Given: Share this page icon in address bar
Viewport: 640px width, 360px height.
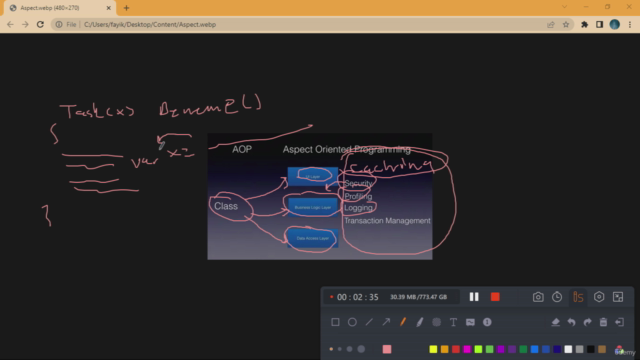Looking at the screenshot, I should pos(551,24).
